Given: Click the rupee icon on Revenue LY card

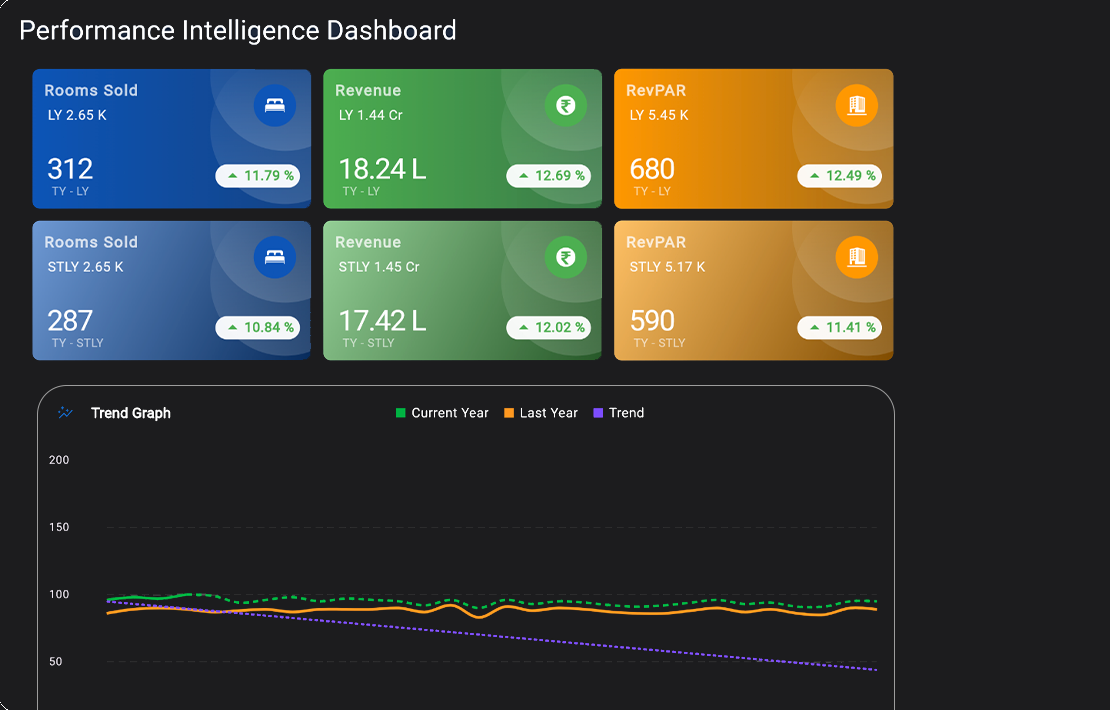Looking at the screenshot, I should (566, 105).
